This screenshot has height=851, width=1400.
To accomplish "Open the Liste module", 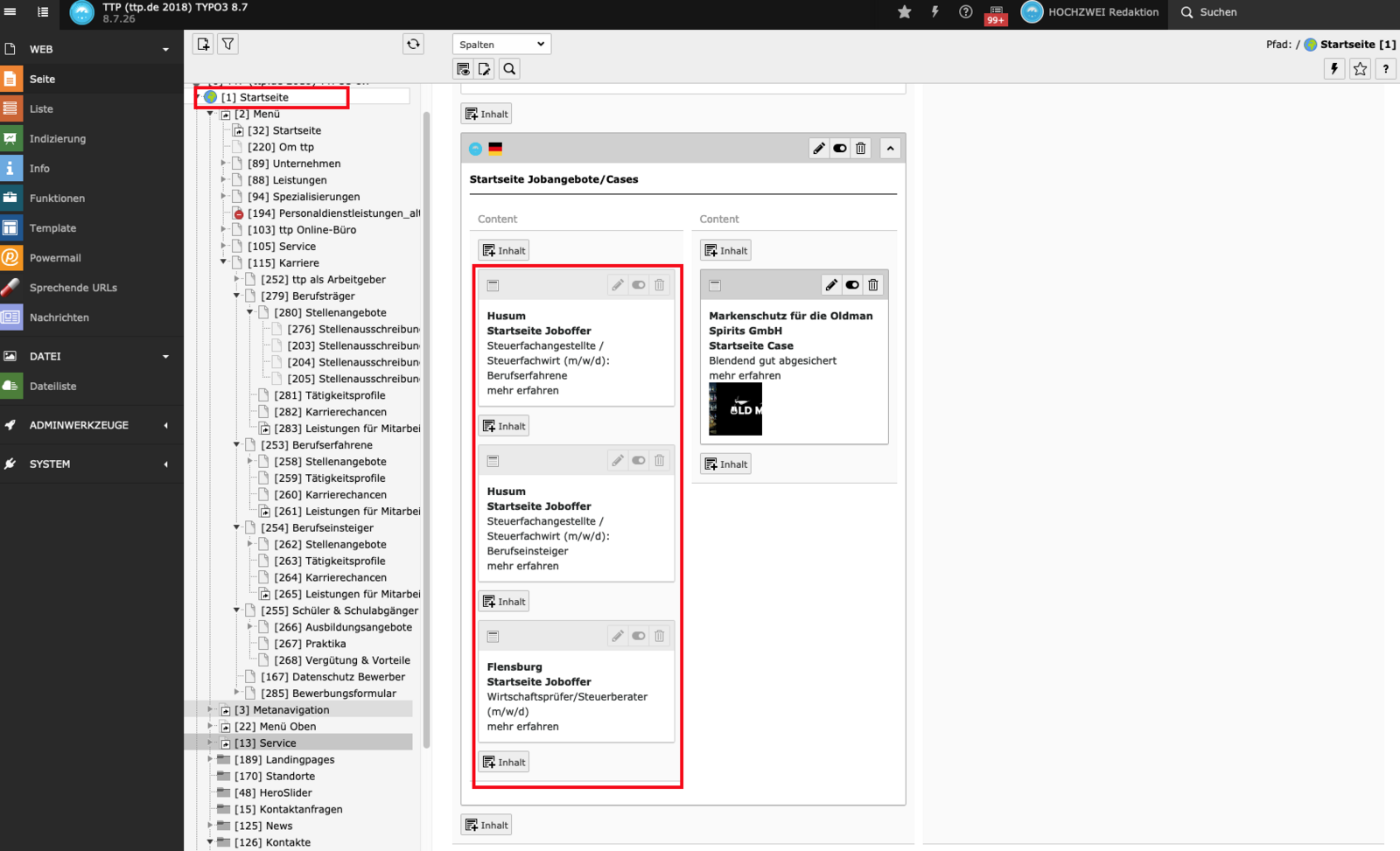I will (41, 109).
